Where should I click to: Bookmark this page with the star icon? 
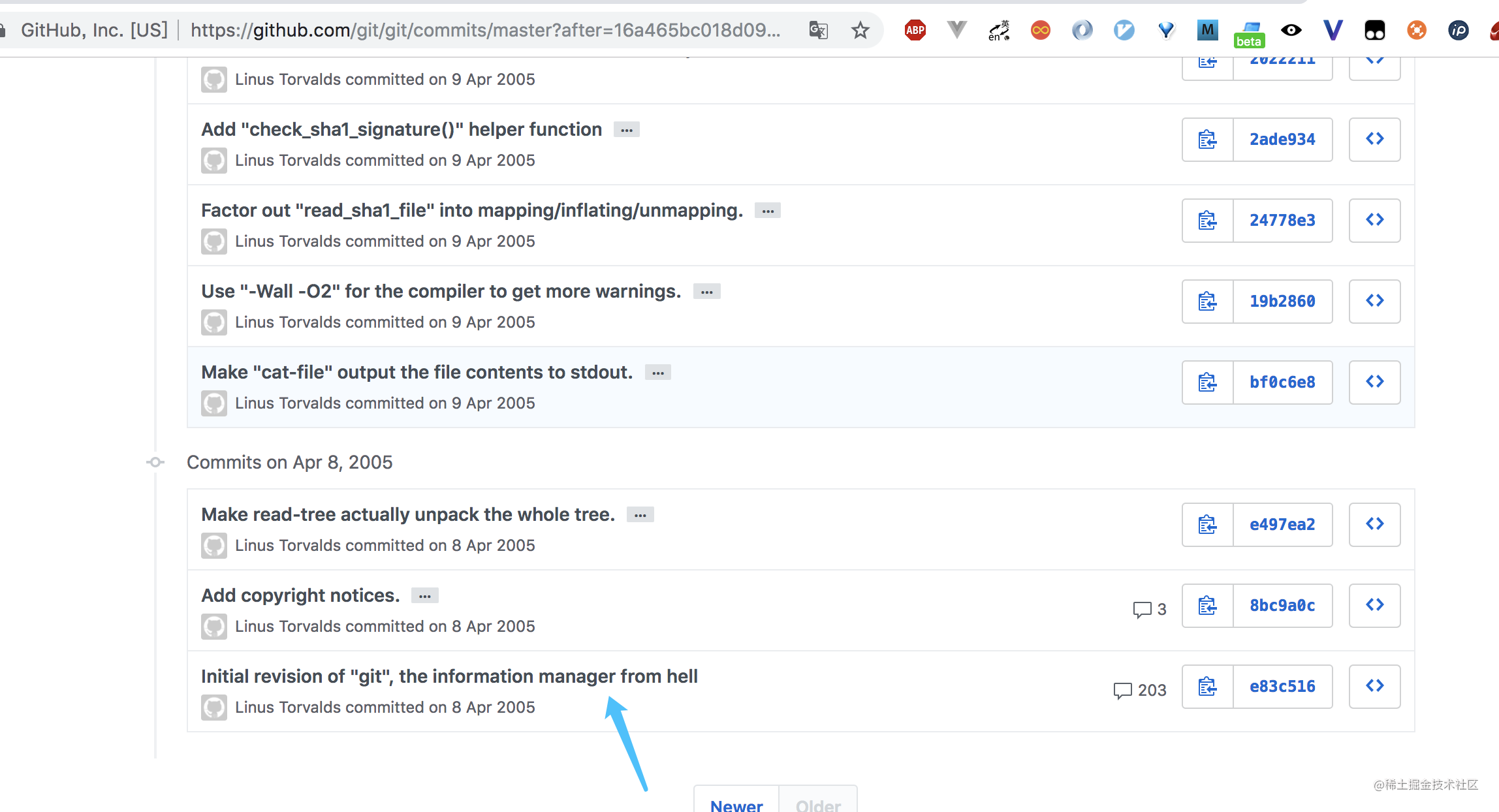(860, 30)
